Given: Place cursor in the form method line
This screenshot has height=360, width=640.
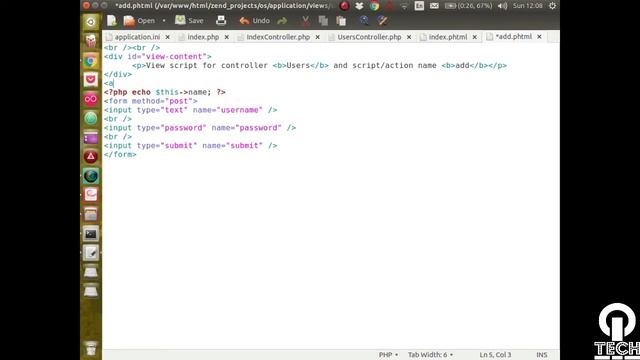Looking at the screenshot, I should (151, 101).
